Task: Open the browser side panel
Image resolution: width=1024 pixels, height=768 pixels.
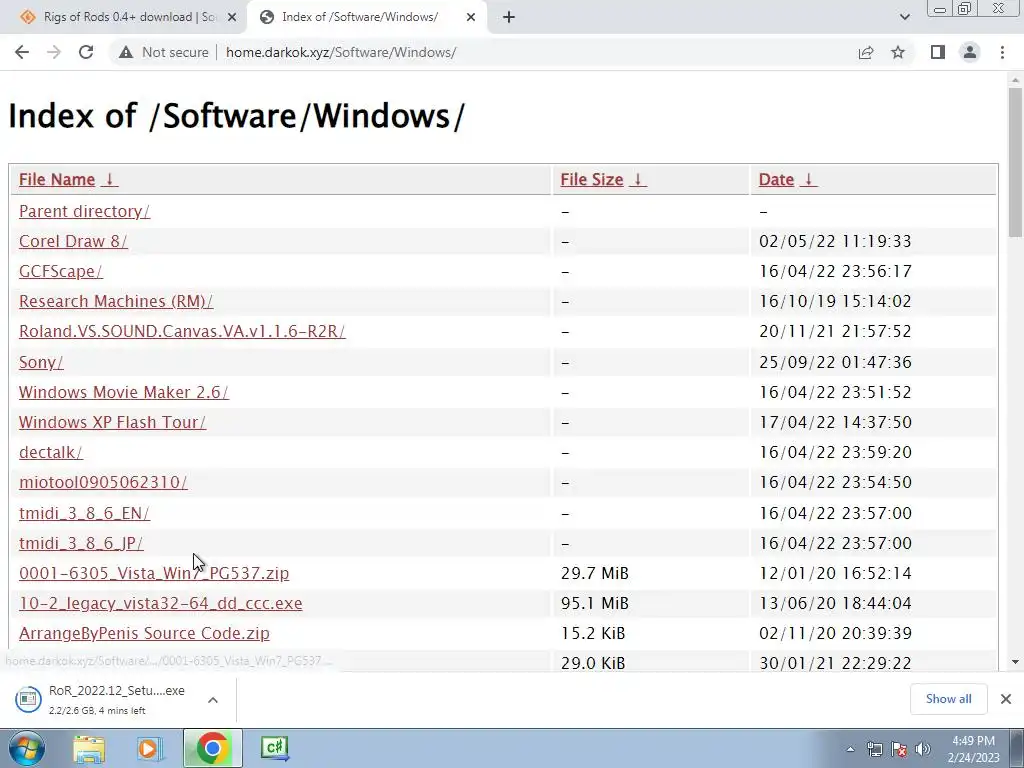Action: point(938,52)
